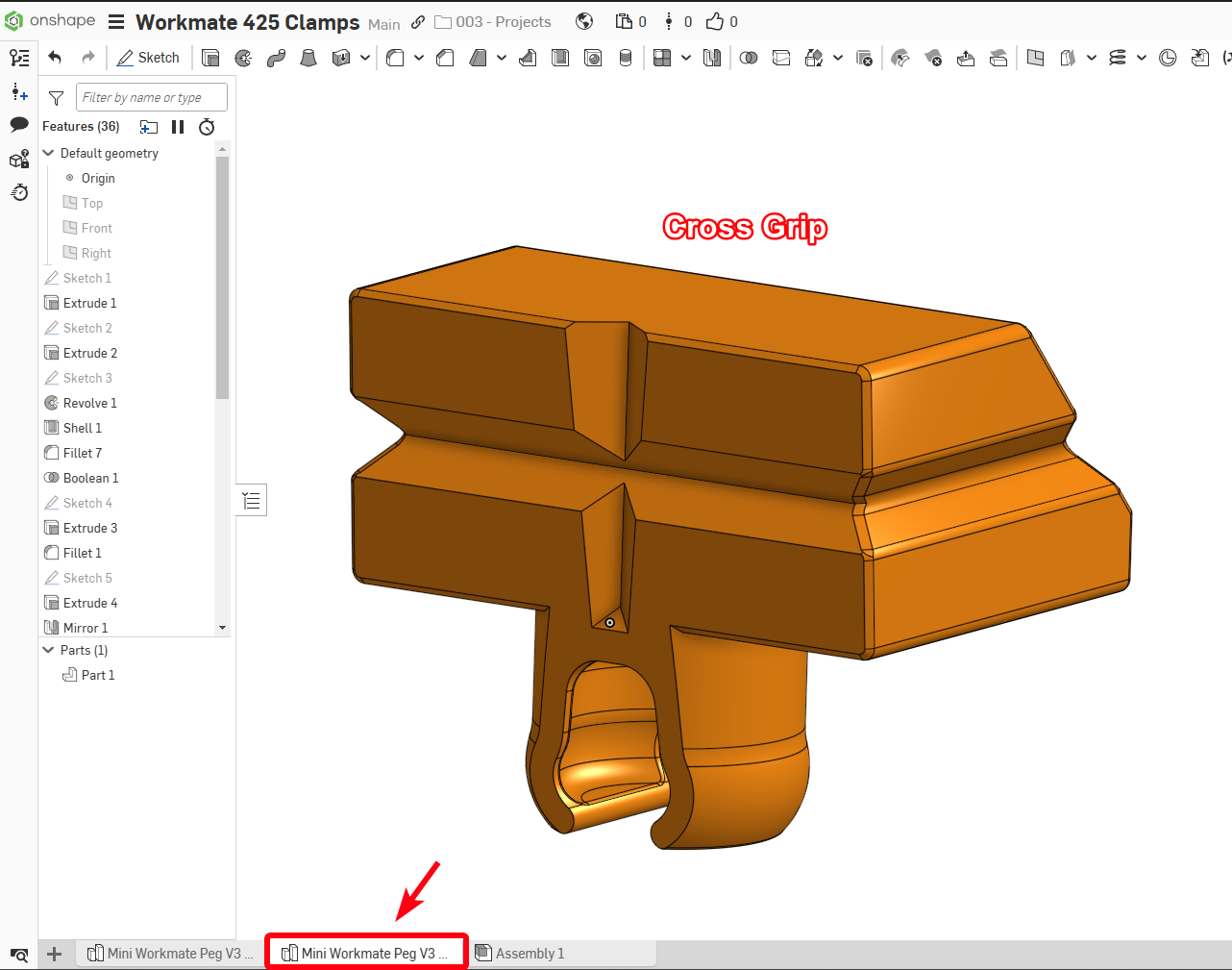Image resolution: width=1232 pixels, height=970 pixels.
Task: Pause feature regeneration with the pause button
Action: tap(178, 127)
